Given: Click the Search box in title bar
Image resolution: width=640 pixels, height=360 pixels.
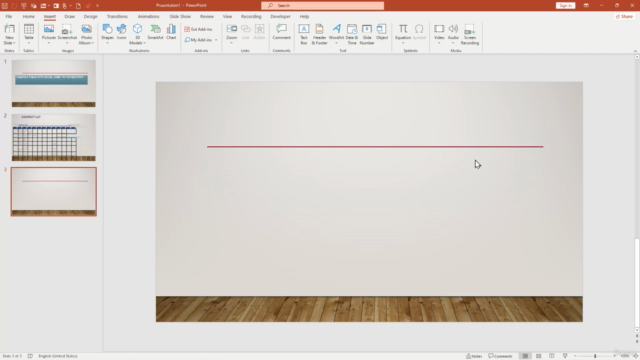Looking at the screenshot, I should (322, 6).
